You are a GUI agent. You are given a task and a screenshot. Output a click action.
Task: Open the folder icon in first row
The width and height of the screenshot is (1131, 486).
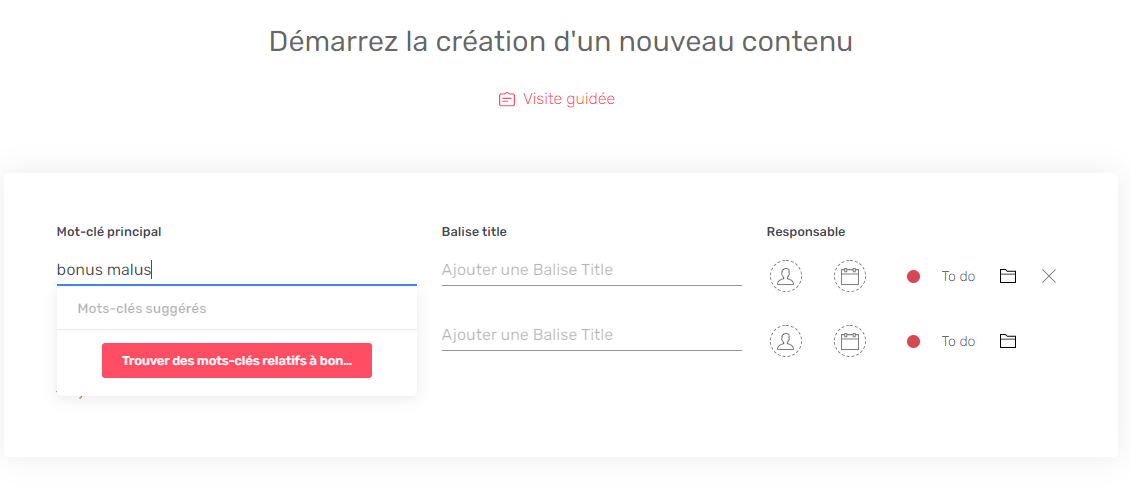[x=1008, y=276]
